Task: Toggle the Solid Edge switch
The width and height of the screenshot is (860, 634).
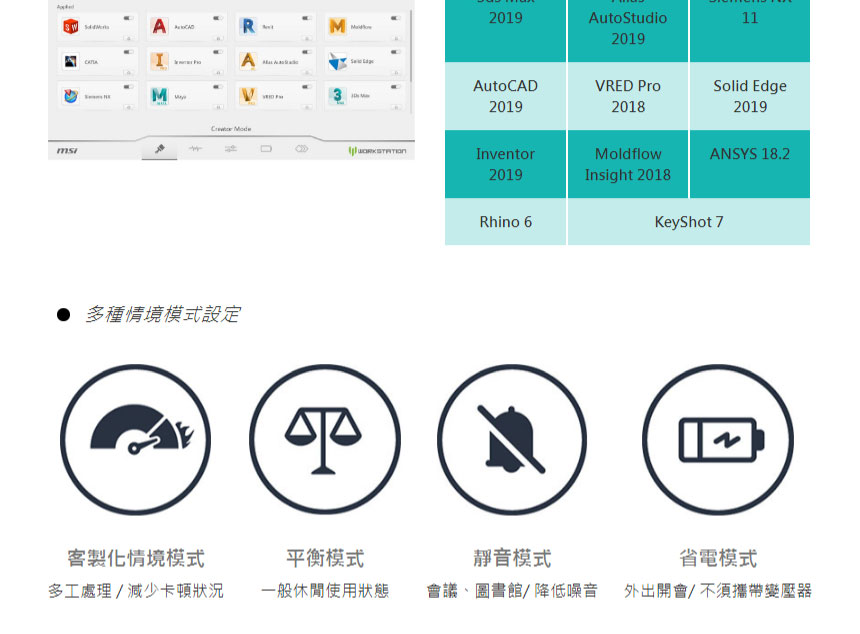Action: pyautogui.click(x=395, y=52)
